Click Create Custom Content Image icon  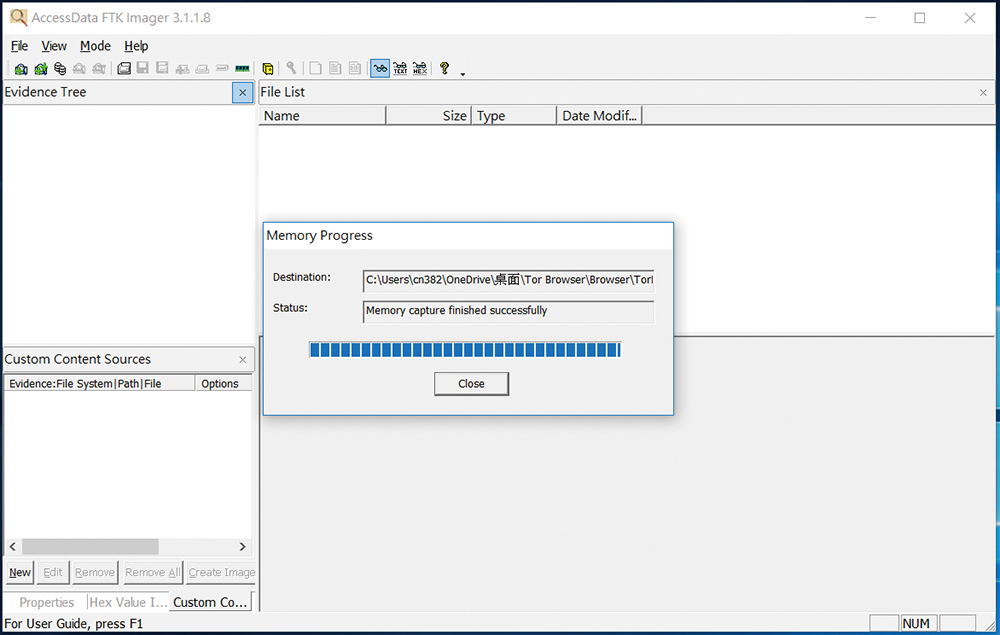point(202,68)
